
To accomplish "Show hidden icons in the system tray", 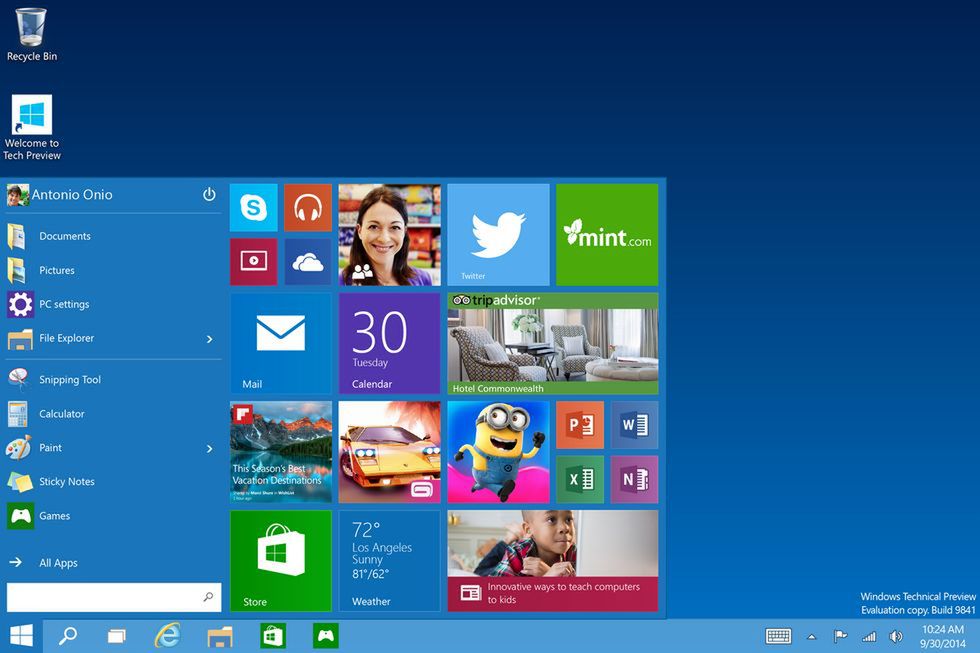I will pyautogui.click(x=811, y=636).
